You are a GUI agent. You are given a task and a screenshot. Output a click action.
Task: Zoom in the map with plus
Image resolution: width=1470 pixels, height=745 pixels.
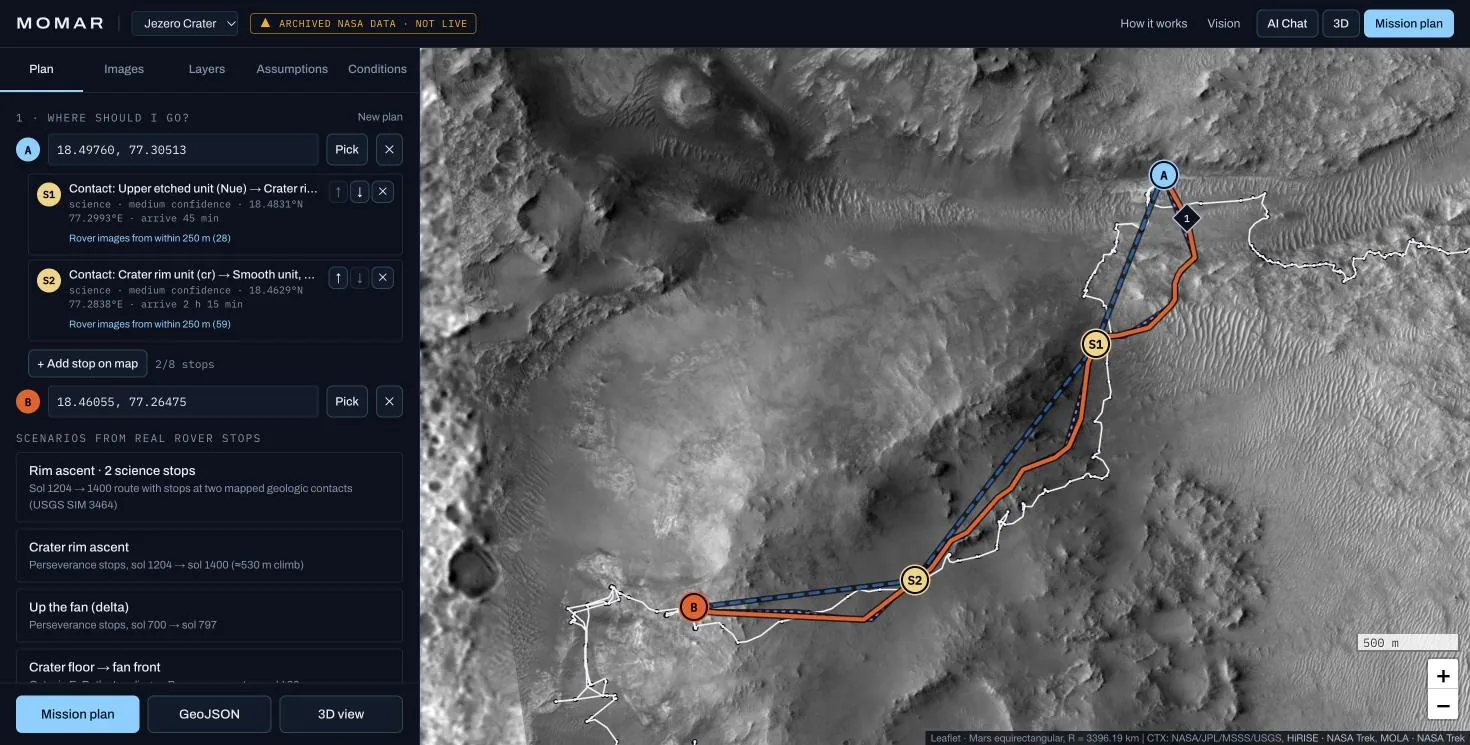[1443, 676]
